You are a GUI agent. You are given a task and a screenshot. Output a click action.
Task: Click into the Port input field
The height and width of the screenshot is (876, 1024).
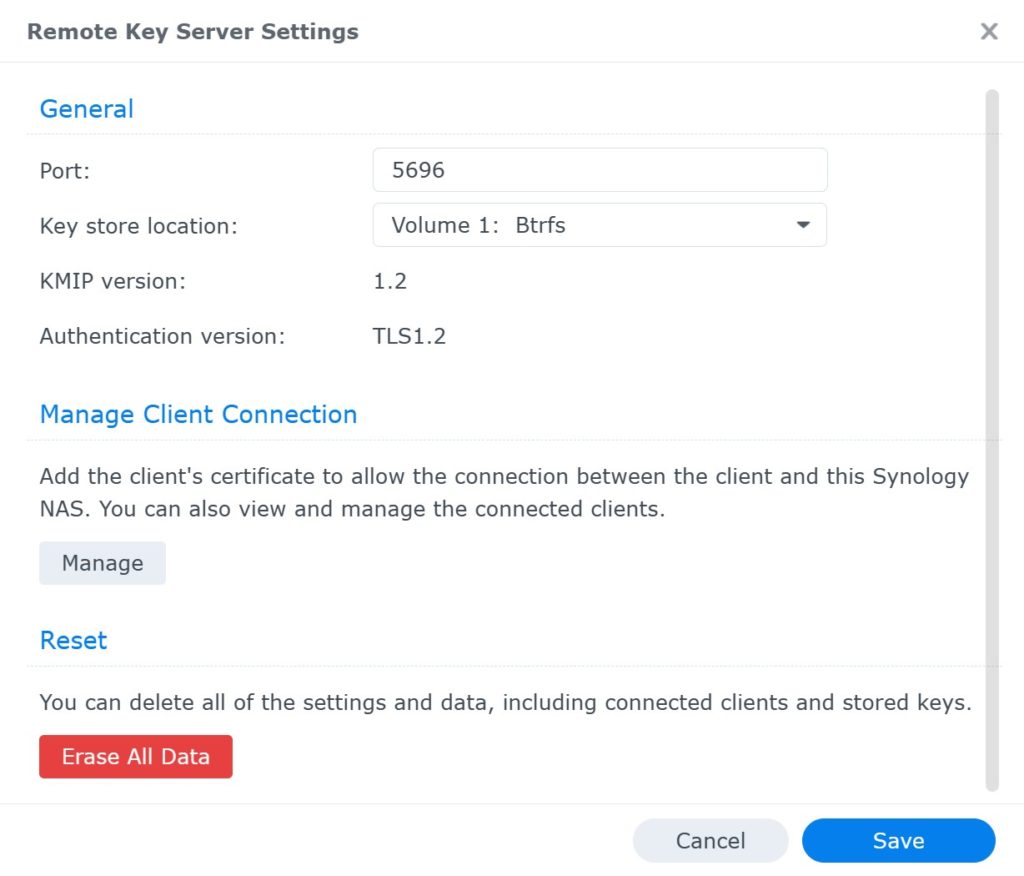600,169
